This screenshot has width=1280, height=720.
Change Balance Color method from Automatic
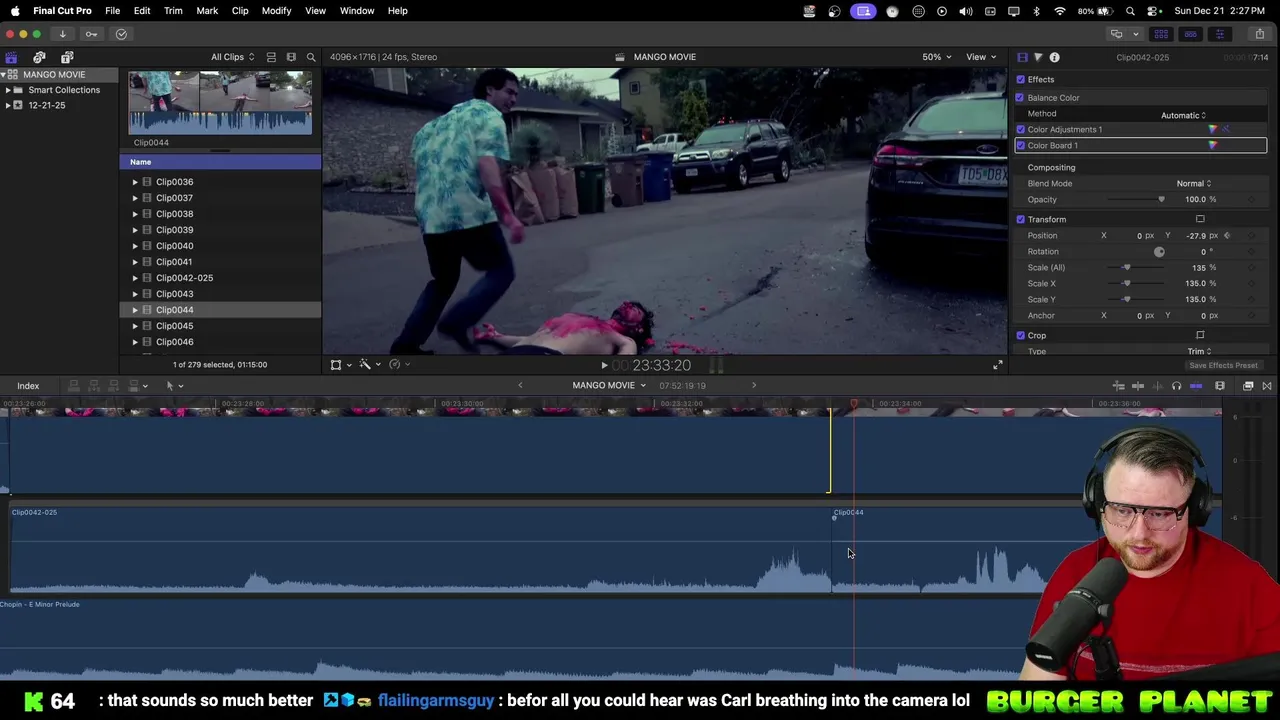[1184, 116]
